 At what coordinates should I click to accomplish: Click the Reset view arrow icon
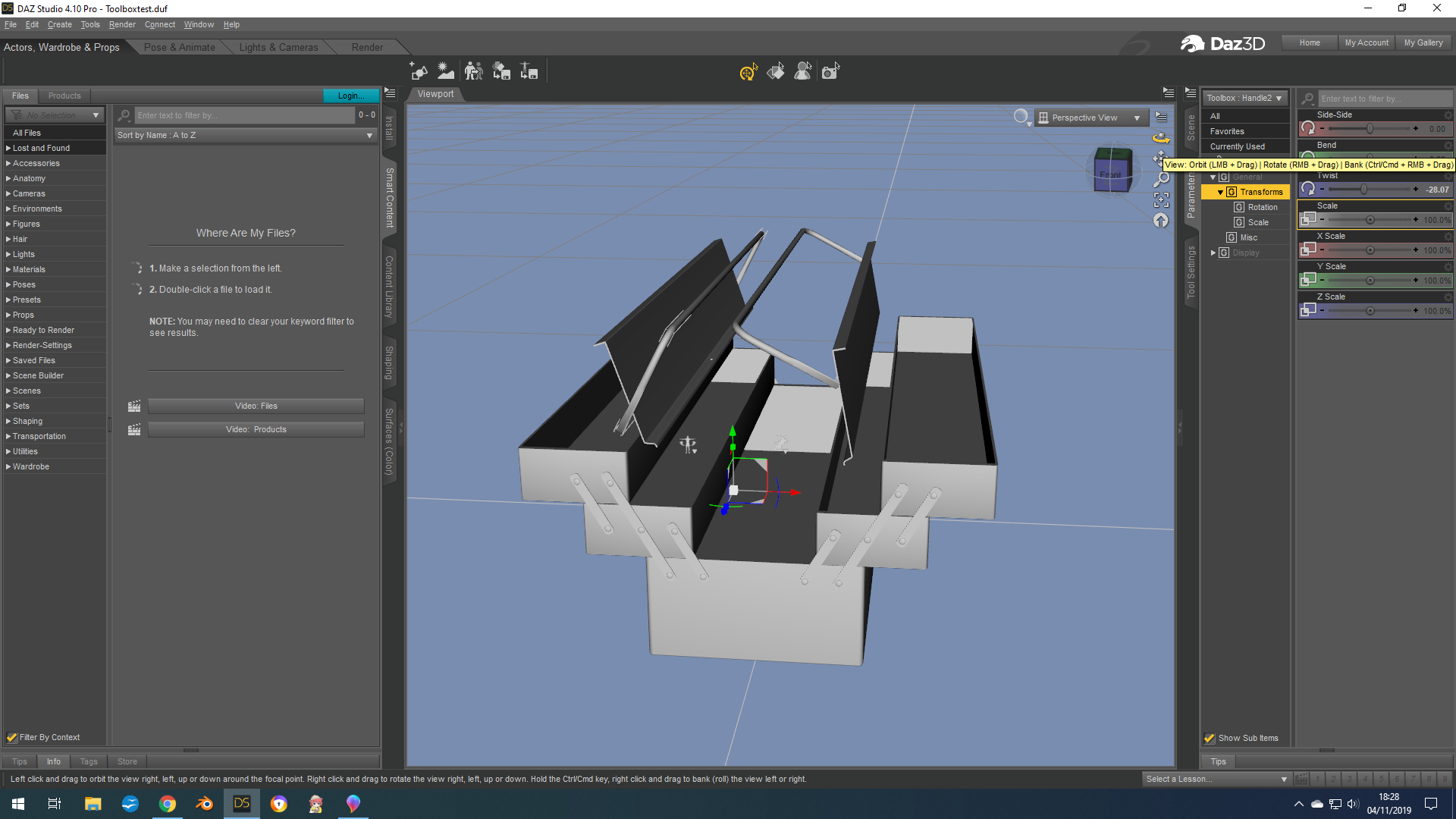click(1161, 221)
